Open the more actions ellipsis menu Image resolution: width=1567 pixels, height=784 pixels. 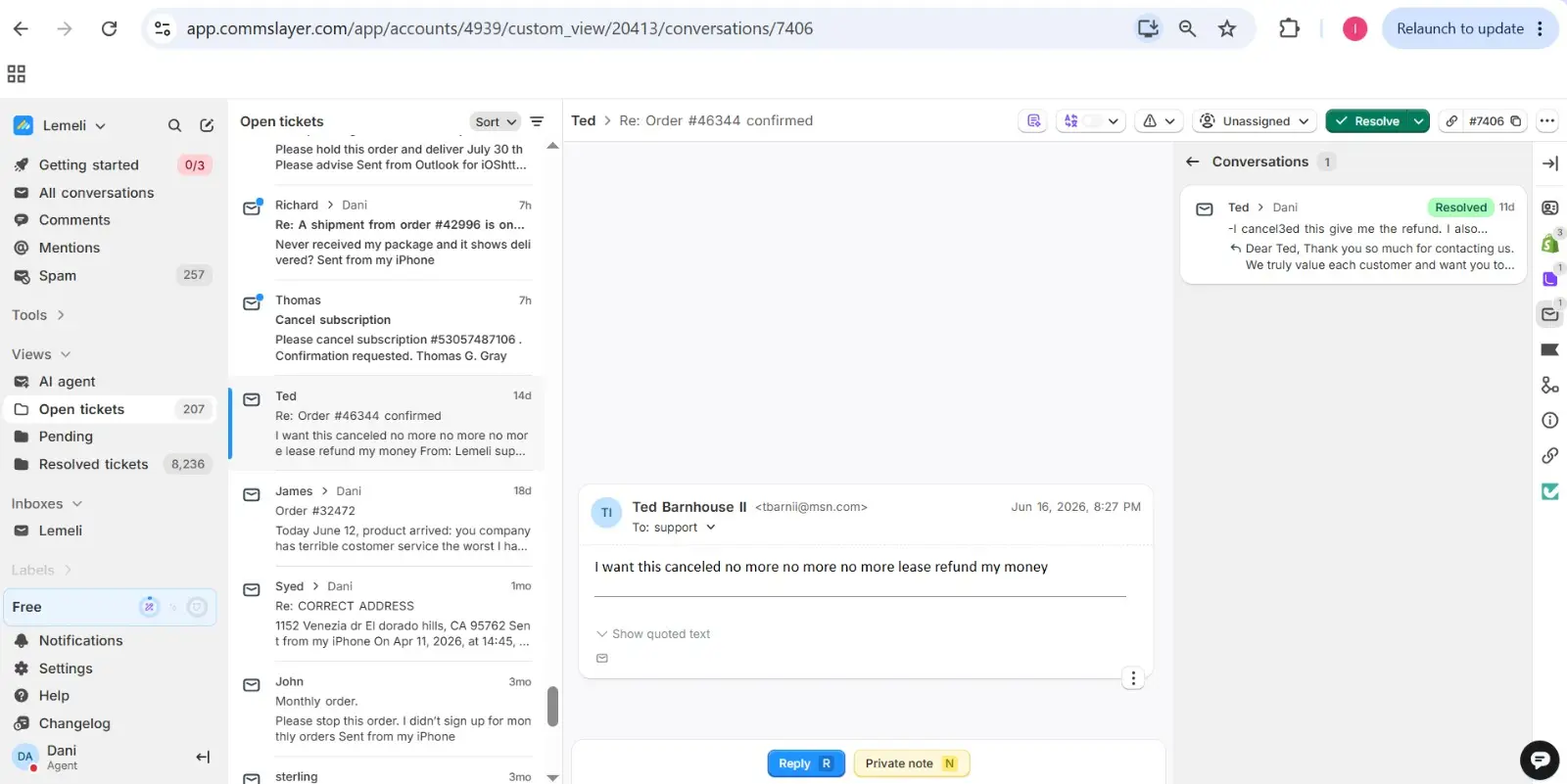pyautogui.click(x=1547, y=121)
